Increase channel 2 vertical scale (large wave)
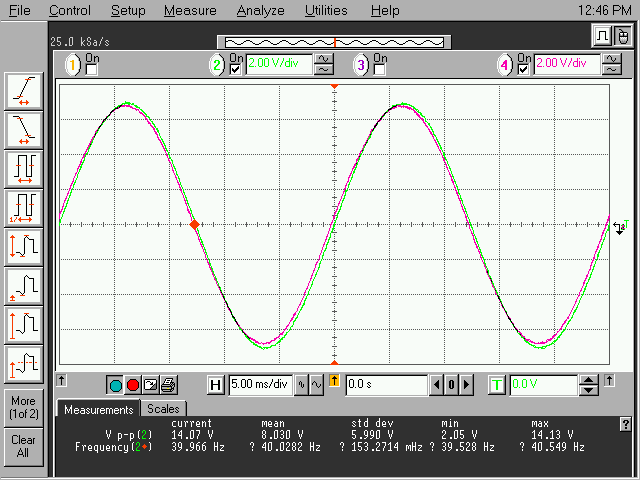The height and width of the screenshot is (480, 640). click(x=323, y=59)
